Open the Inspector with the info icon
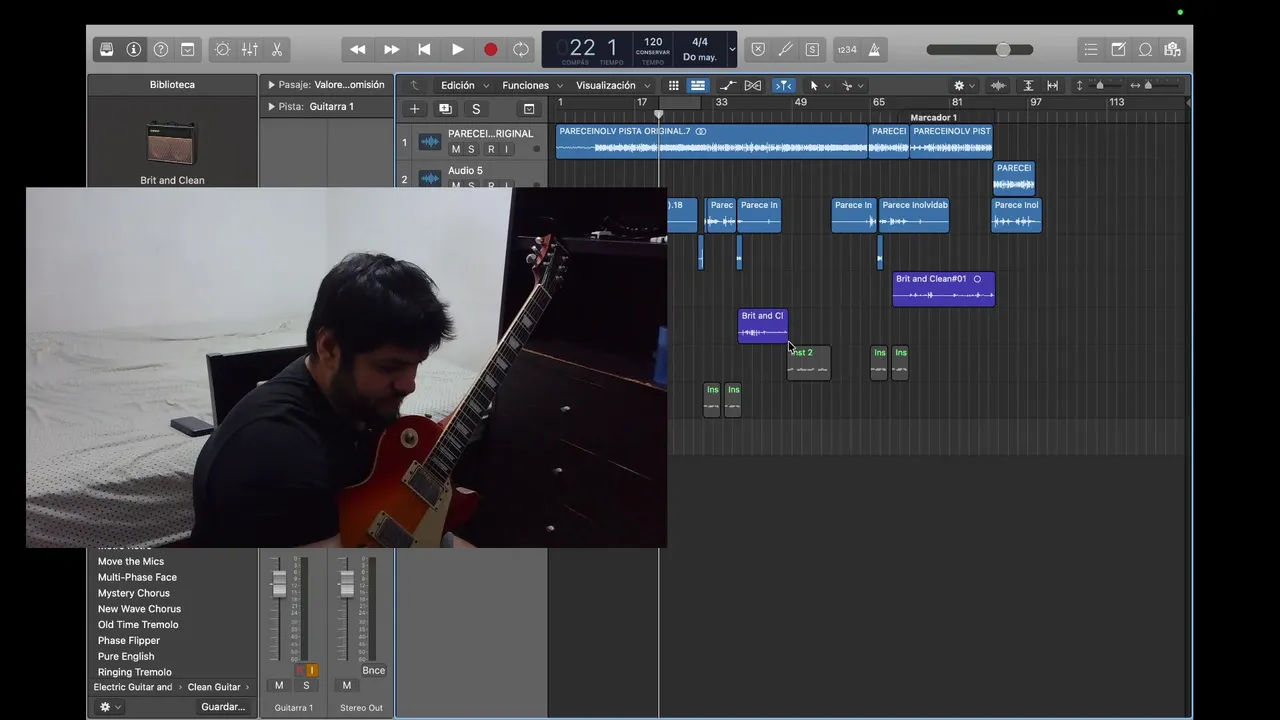The height and width of the screenshot is (720, 1280). (x=134, y=49)
